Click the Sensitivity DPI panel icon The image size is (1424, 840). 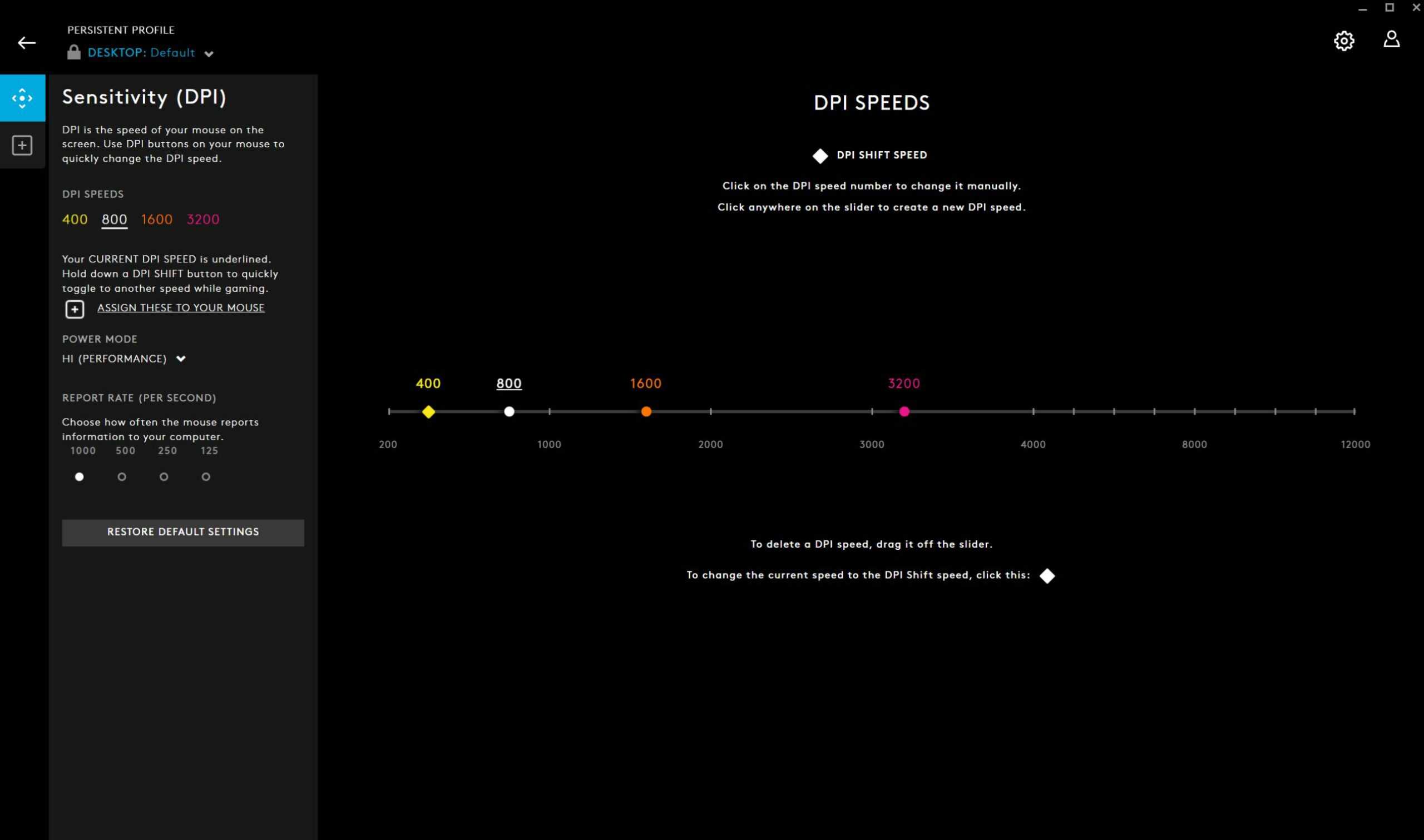(x=22, y=97)
